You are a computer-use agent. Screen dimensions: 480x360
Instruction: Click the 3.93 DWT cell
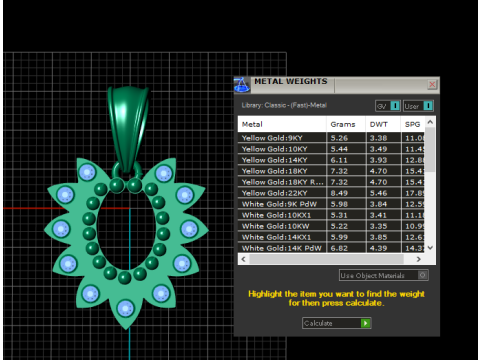[383, 160]
